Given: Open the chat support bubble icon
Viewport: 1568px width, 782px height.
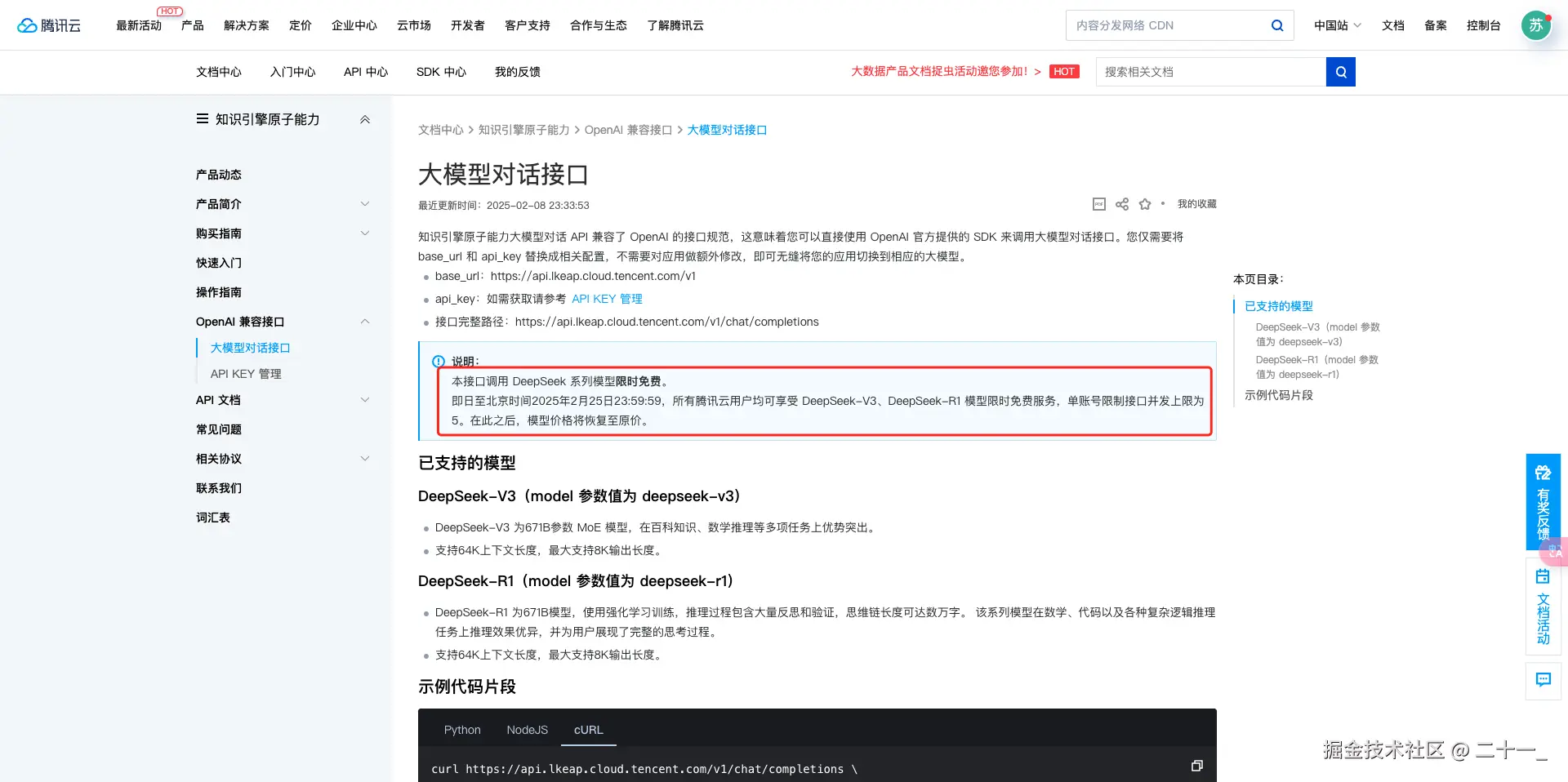Looking at the screenshot, I should [1543, 680].
